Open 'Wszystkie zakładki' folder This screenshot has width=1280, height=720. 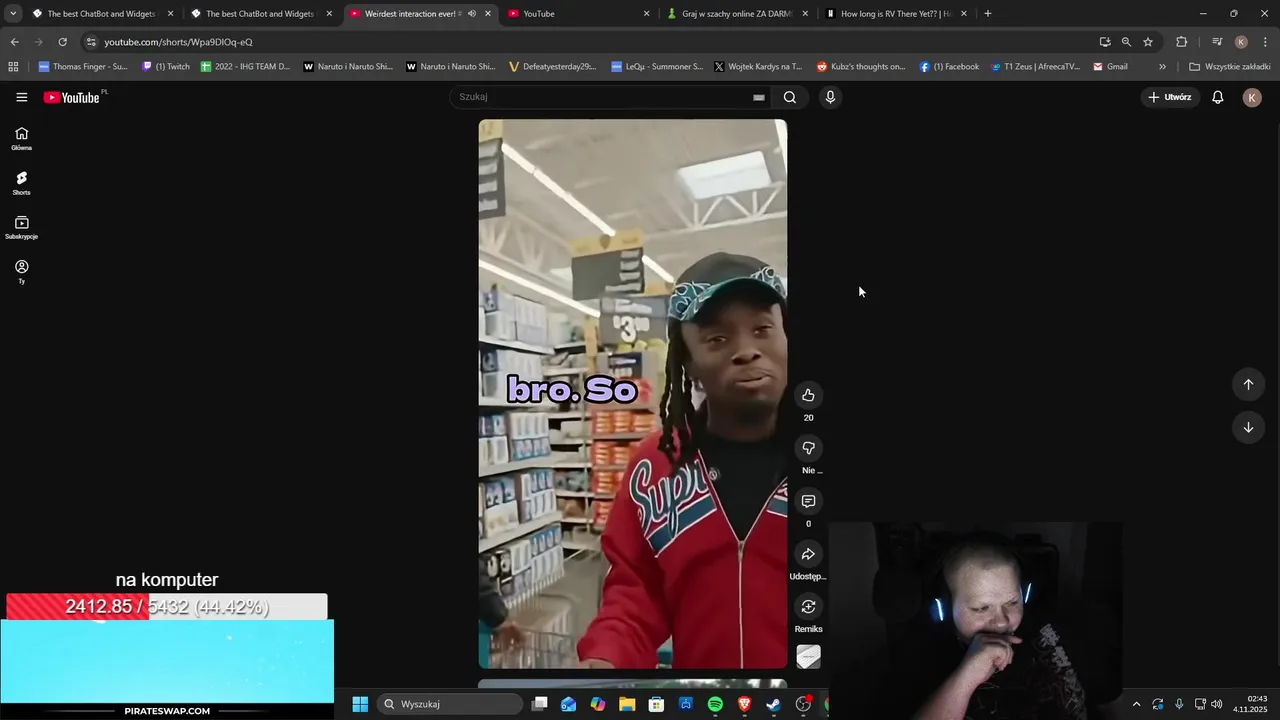click(x=1230, y=67)
